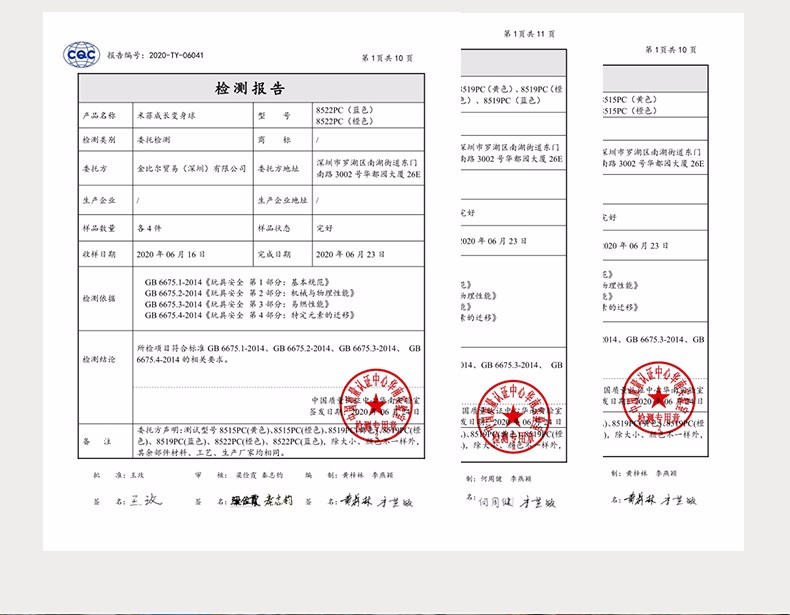The image size is (790, 615).
Task: Click the 备注 label cell
Action: point(105,441)
